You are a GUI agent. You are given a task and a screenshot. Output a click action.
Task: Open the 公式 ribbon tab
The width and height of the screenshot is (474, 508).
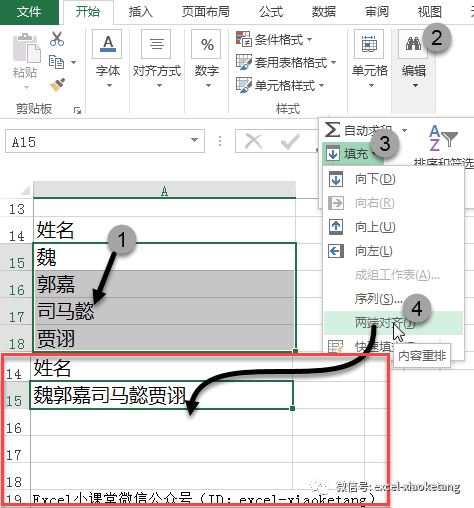[x=271, y=12]
